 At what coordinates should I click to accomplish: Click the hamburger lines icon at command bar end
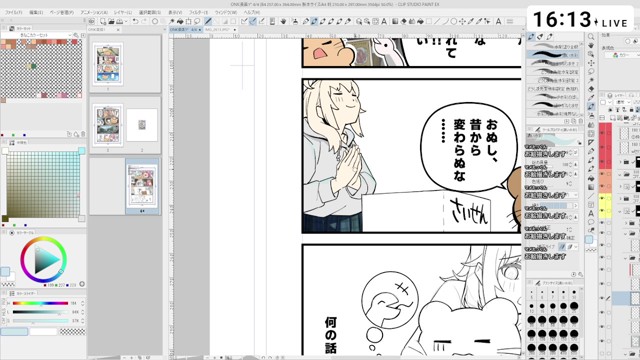point(510,21)
